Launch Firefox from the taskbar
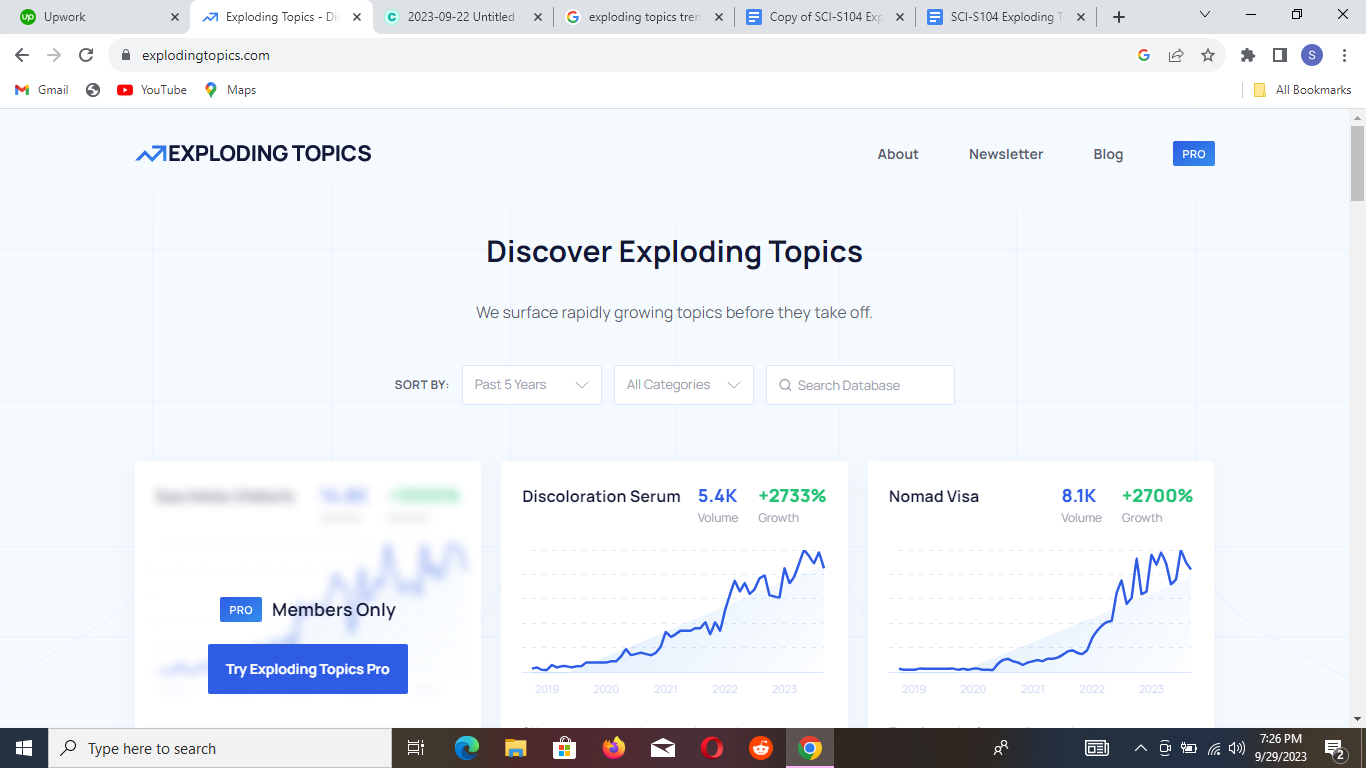The width and height of the screenshot is (1366, 768). click(613, 747)
